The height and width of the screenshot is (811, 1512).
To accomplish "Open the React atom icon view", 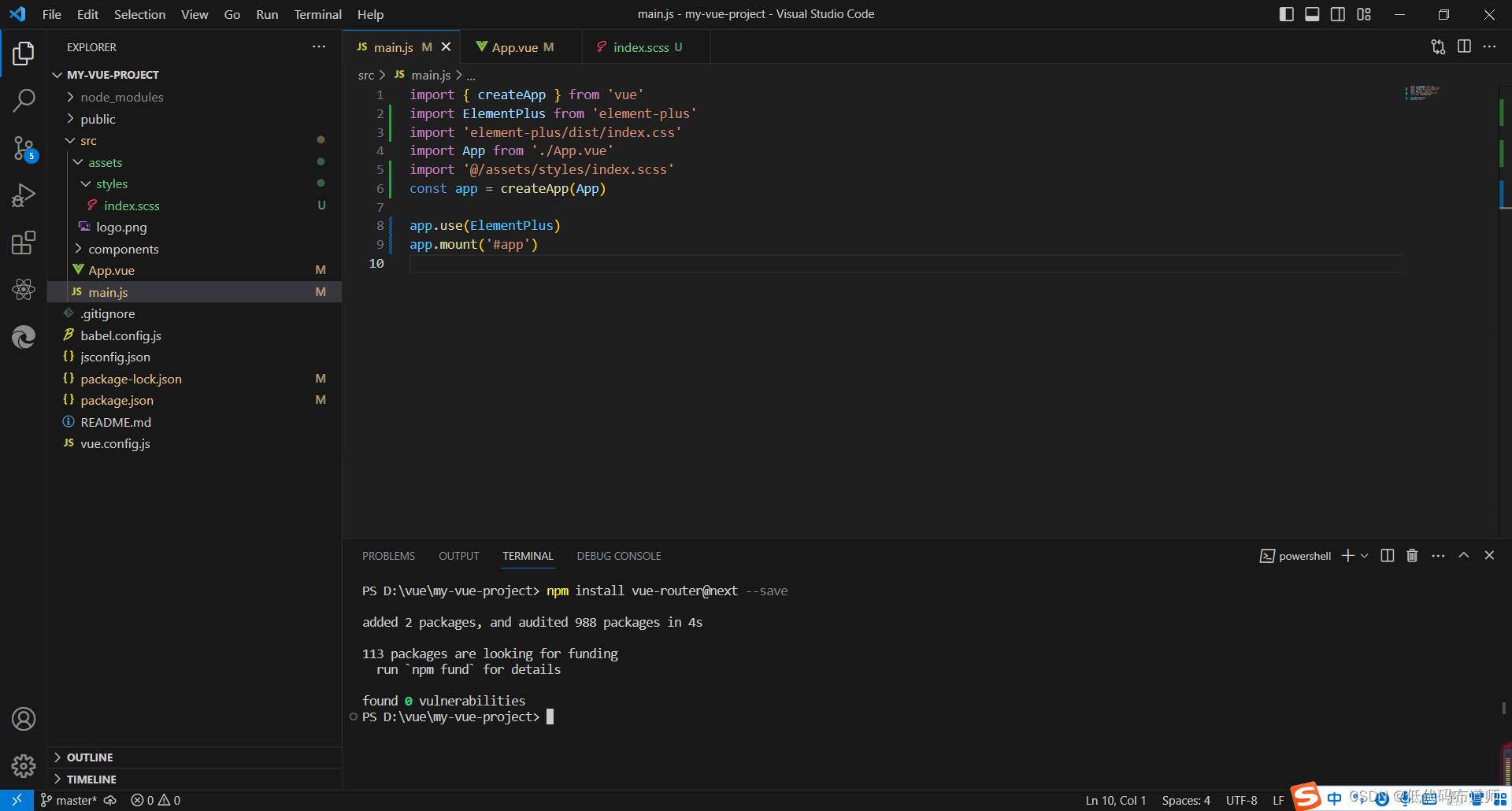I will click(x=24, y=290).
